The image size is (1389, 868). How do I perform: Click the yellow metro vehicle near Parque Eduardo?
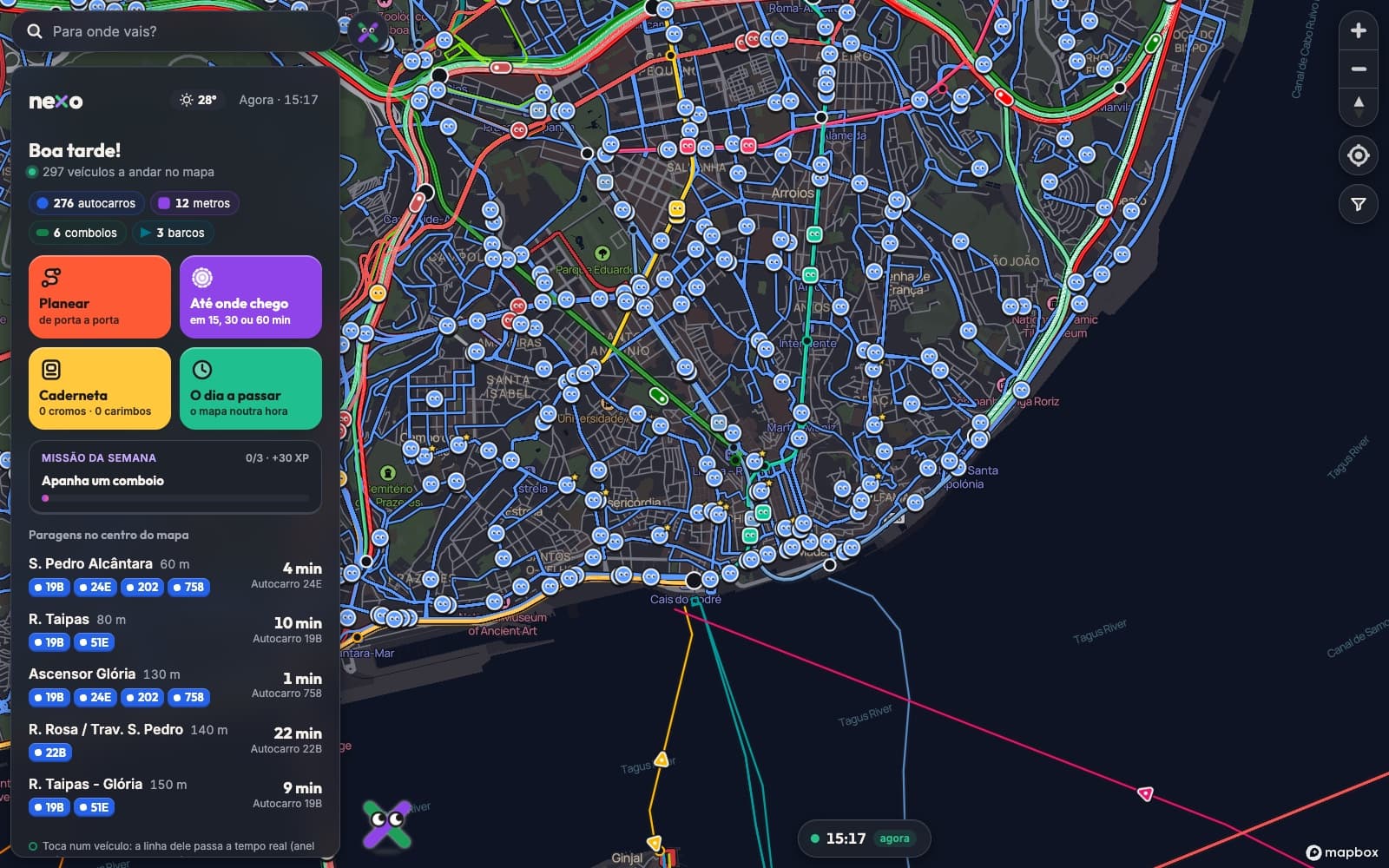point(677,209)
